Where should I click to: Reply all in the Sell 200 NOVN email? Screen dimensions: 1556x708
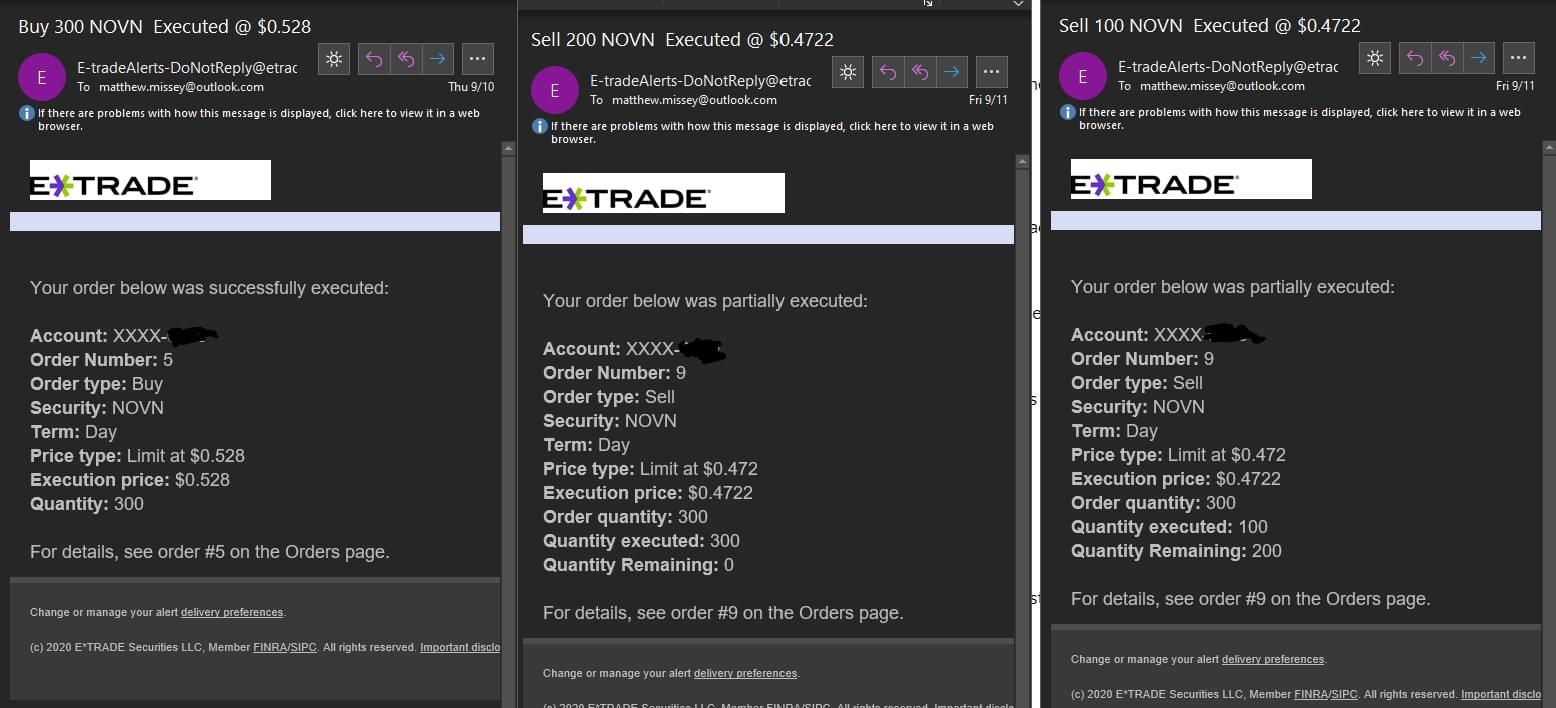point(920,72)
